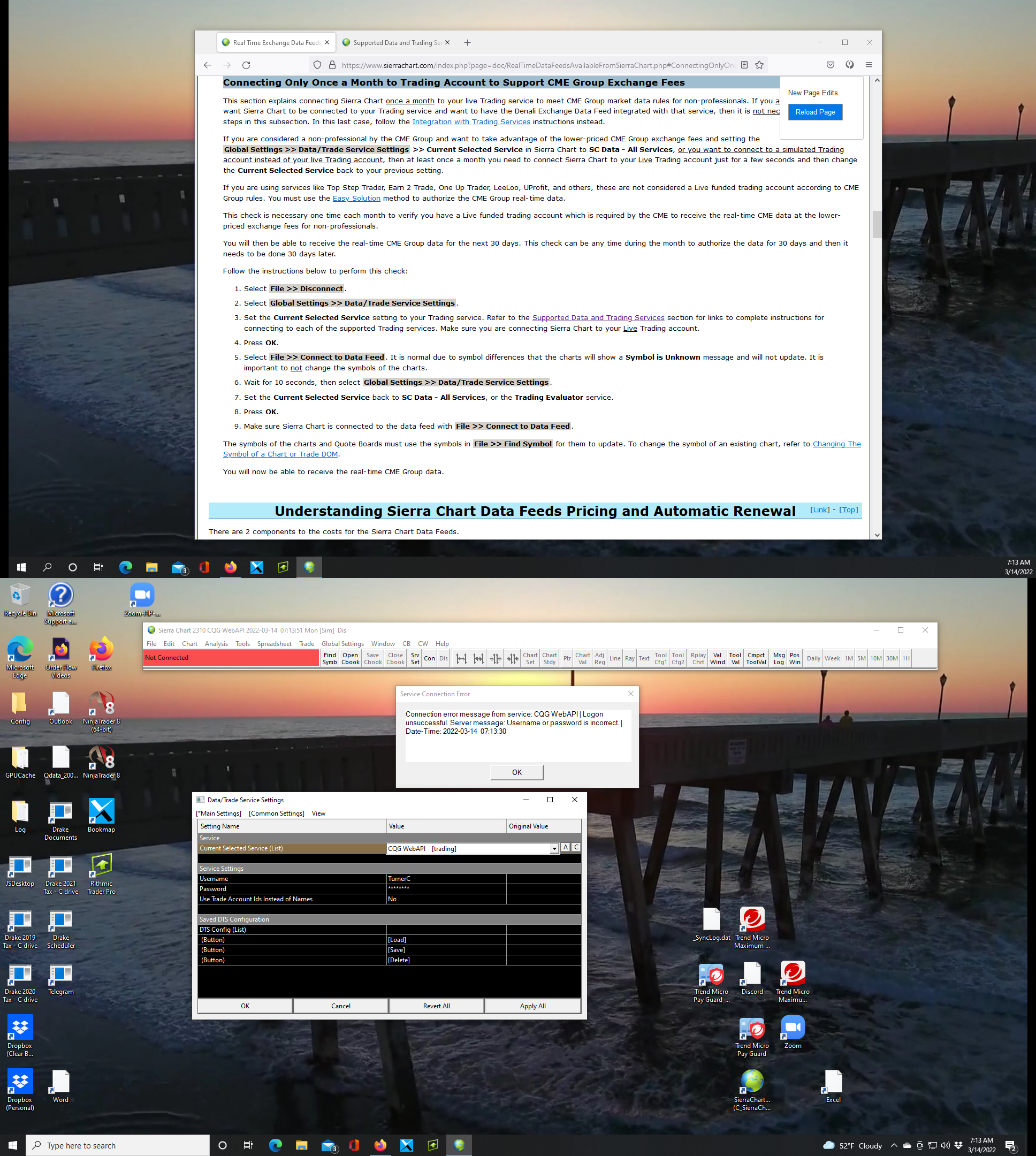Click the Con connect toolbar button
The image size is (1036, 1156).
[429, 658]
